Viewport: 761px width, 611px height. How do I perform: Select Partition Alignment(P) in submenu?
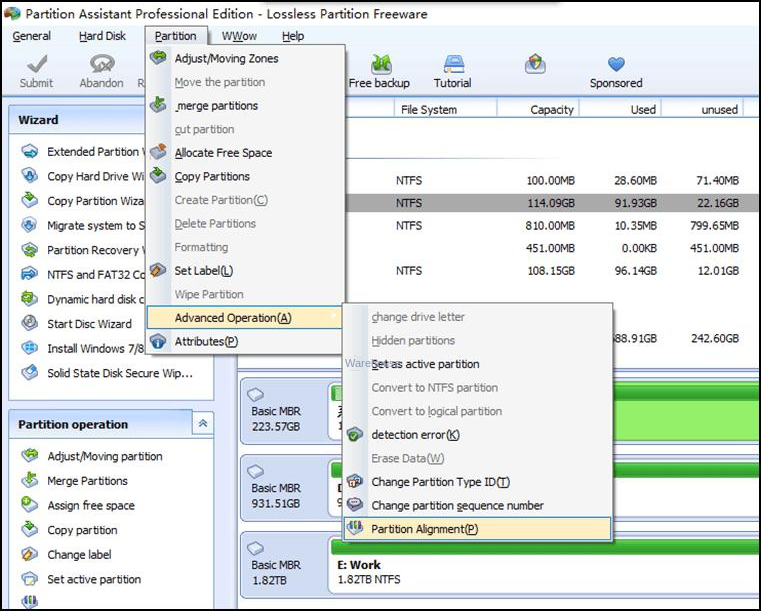click(x=424, y=529)
